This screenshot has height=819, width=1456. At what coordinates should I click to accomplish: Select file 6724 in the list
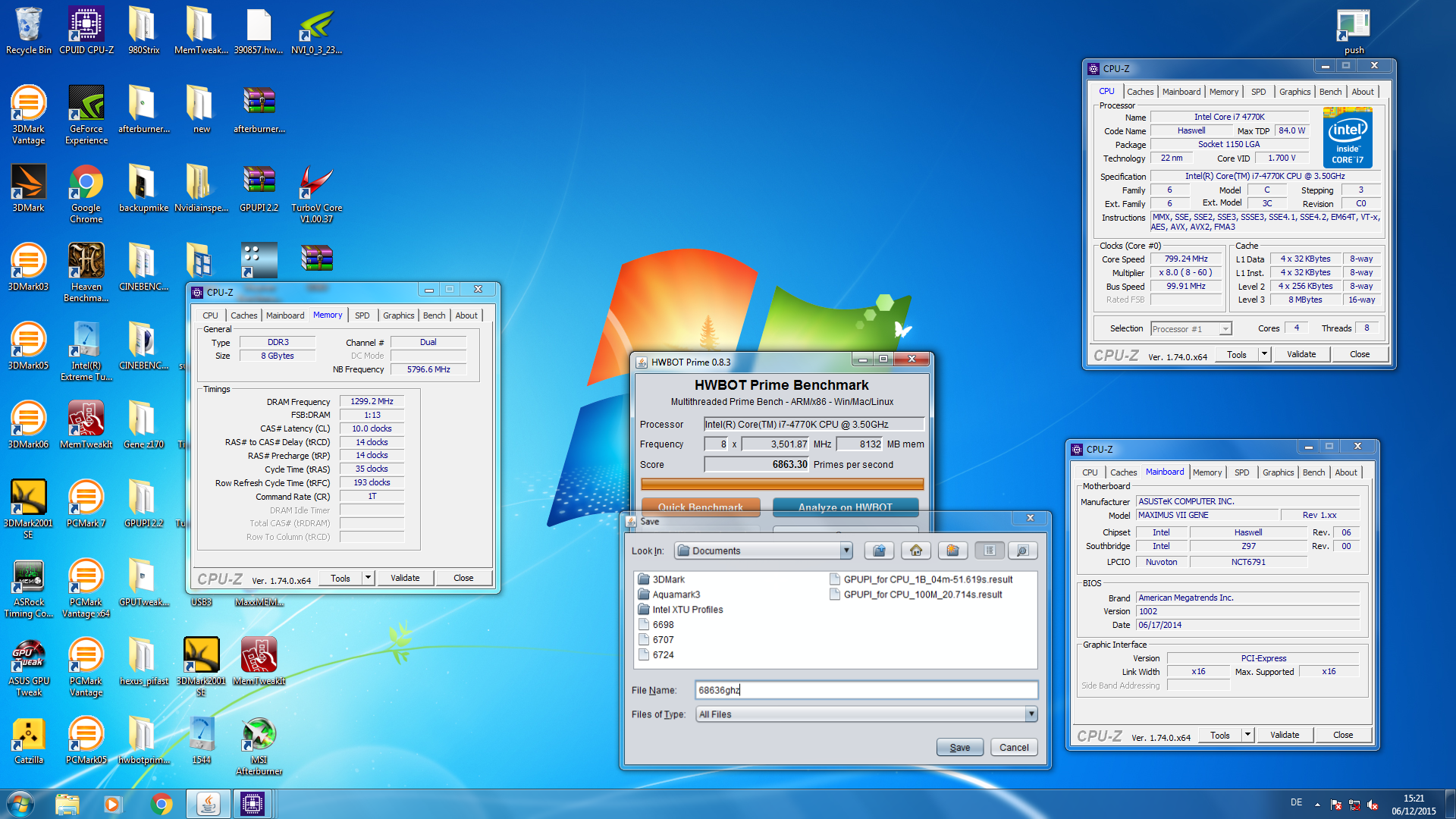pyautogui.click(x=656, y=655)
